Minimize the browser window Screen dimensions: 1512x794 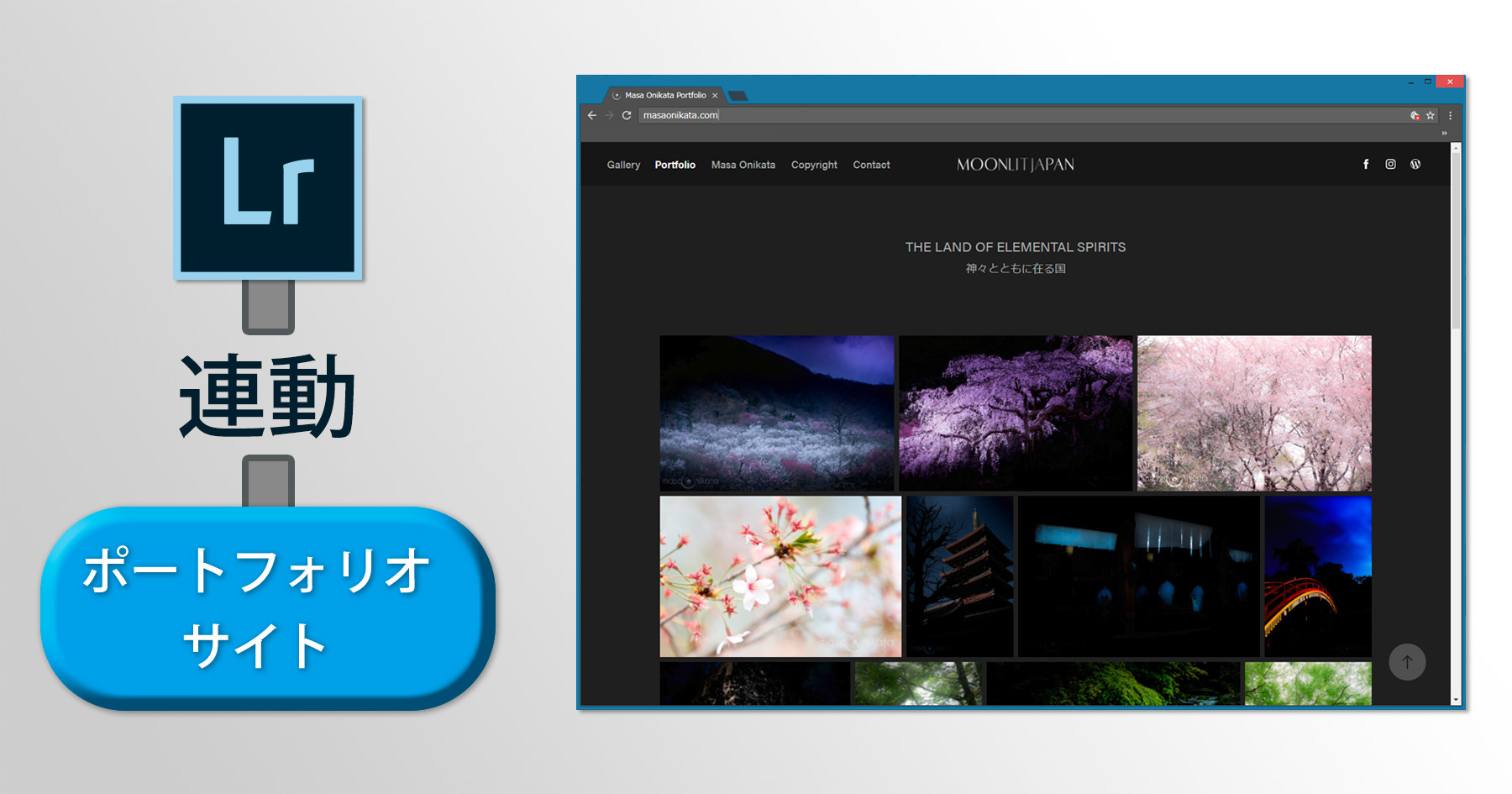tap(1410, 82)
